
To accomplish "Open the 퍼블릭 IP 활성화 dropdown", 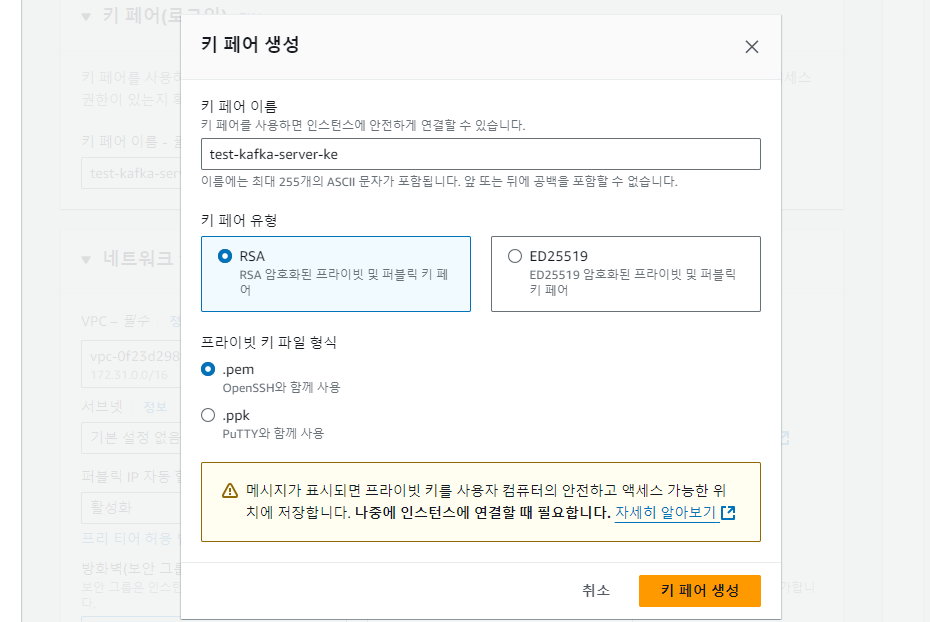I will [x=130, y=507].
